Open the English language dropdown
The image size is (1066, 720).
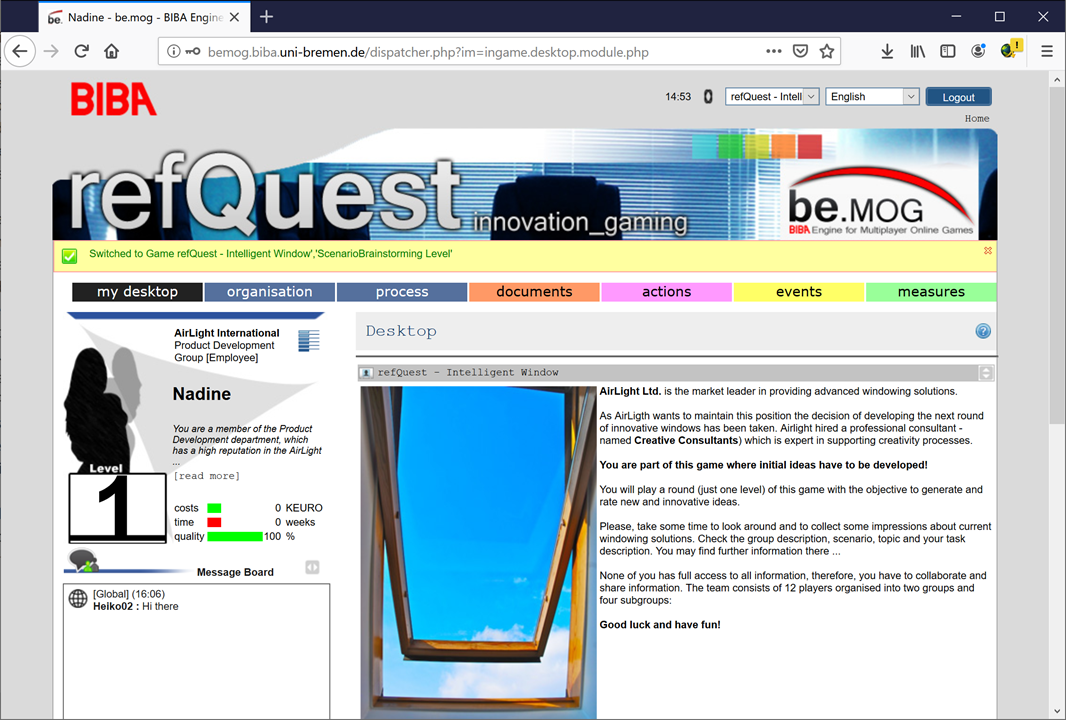[x=872, y=97]
